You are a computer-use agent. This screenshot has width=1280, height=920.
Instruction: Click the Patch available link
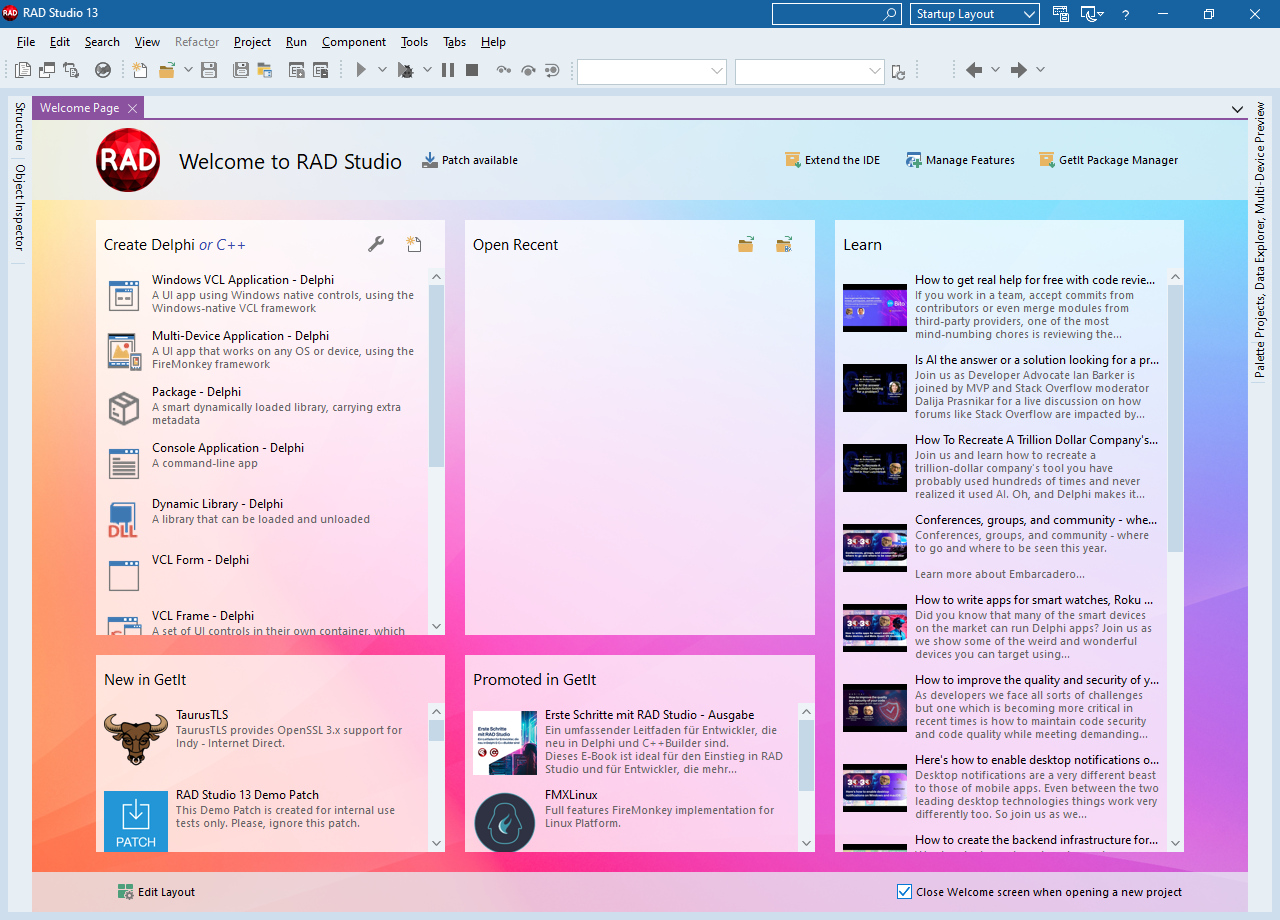click(x=470, y=160)
